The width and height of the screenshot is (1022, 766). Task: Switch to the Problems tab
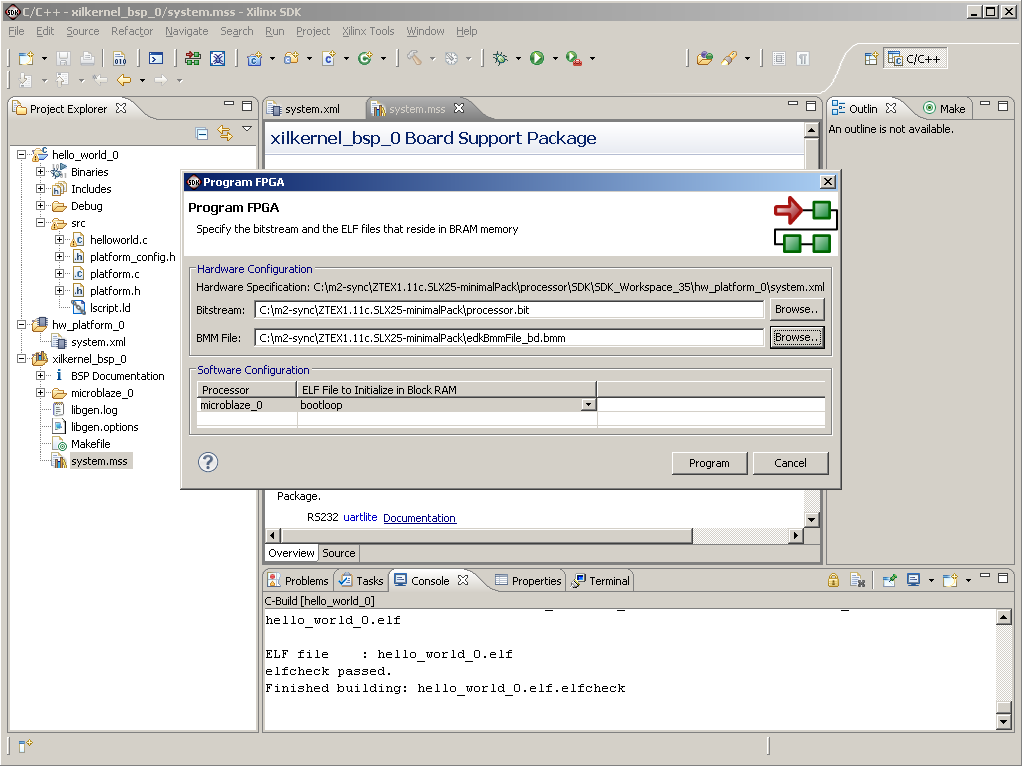(x=298, y=580)
